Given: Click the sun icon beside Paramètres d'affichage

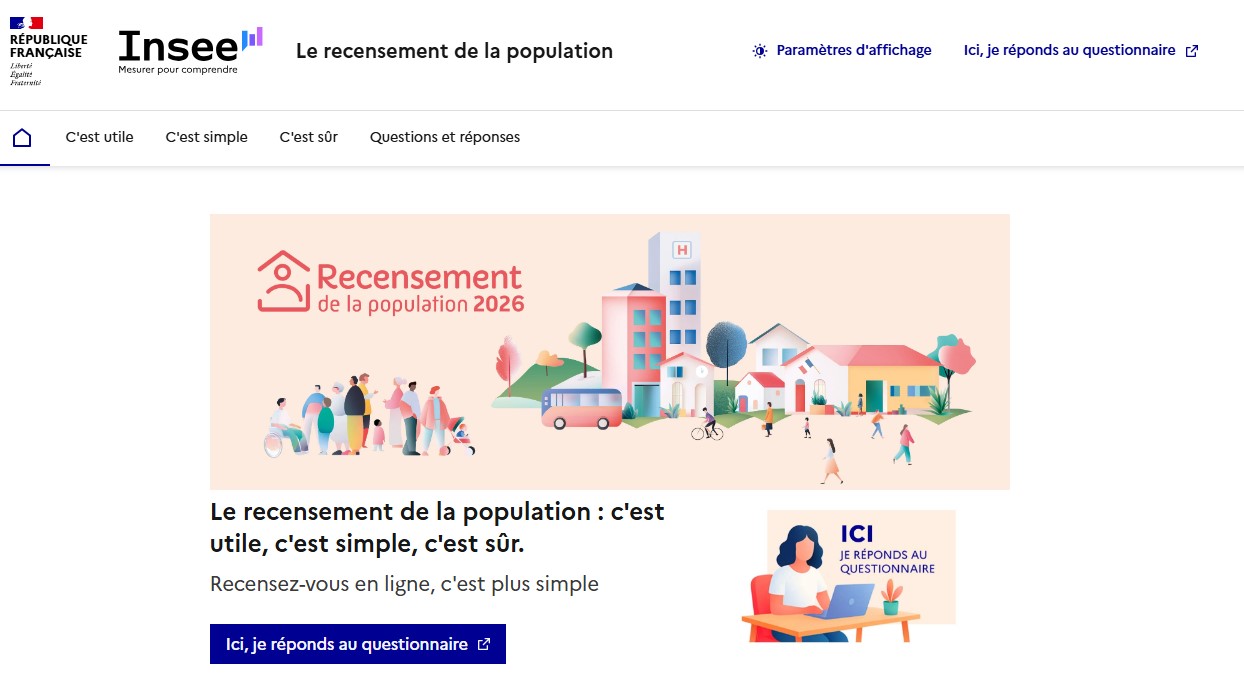Looking at the screenshot, I should tap(760, 50).
